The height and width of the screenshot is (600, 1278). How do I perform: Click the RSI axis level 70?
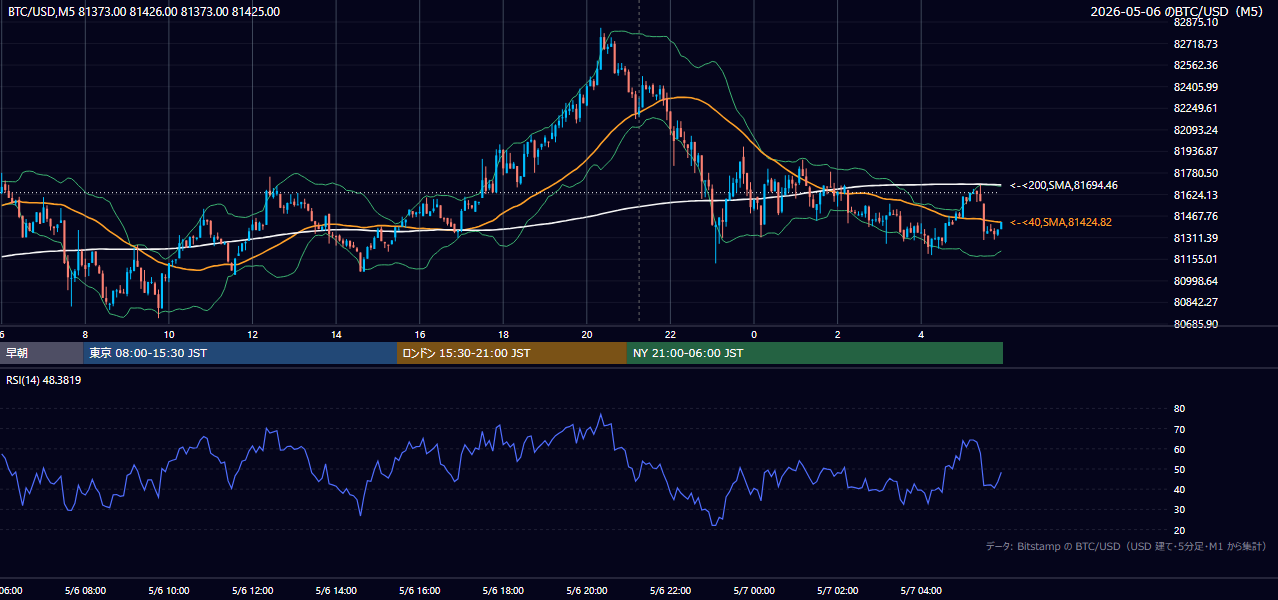1179,429
